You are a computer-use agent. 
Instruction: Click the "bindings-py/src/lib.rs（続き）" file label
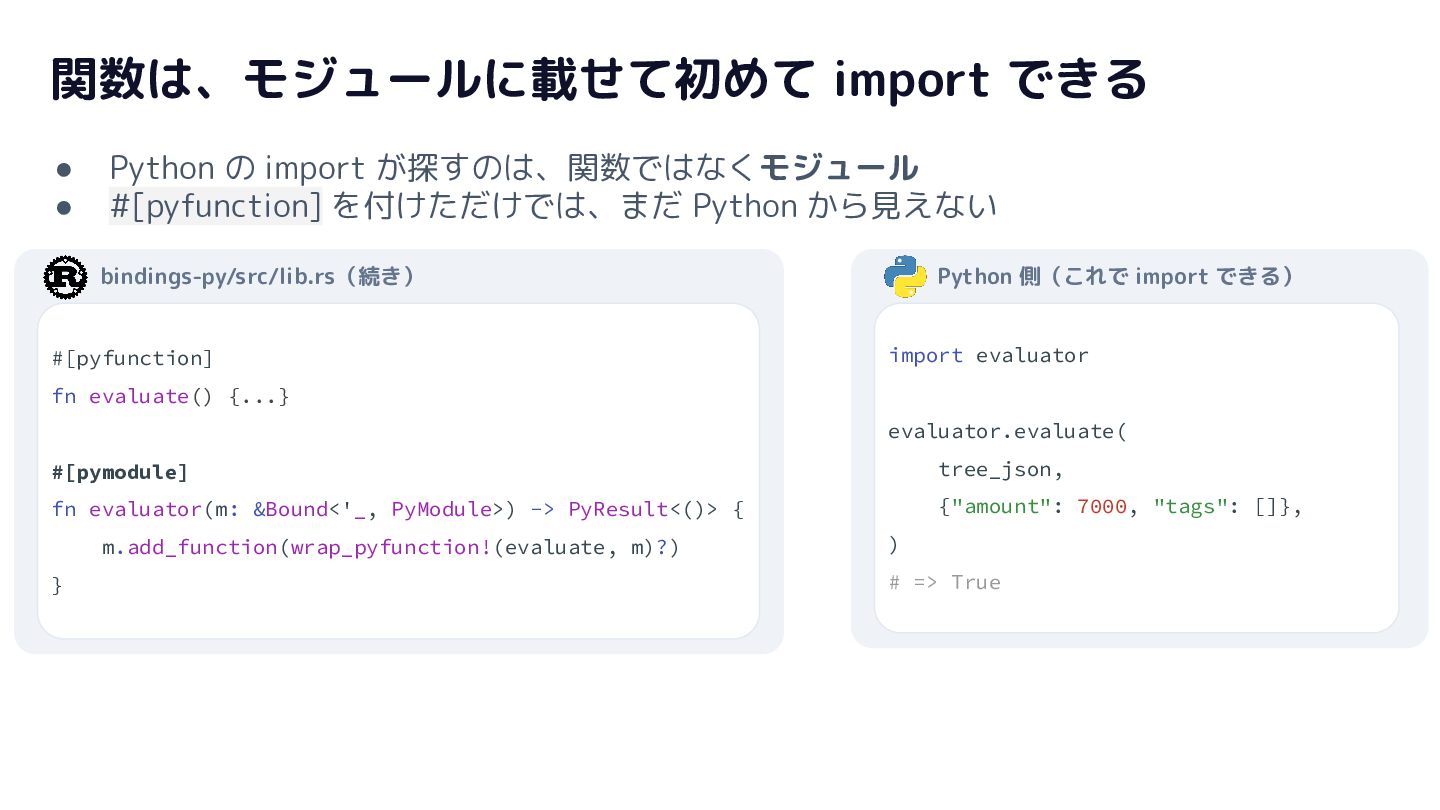258,277
